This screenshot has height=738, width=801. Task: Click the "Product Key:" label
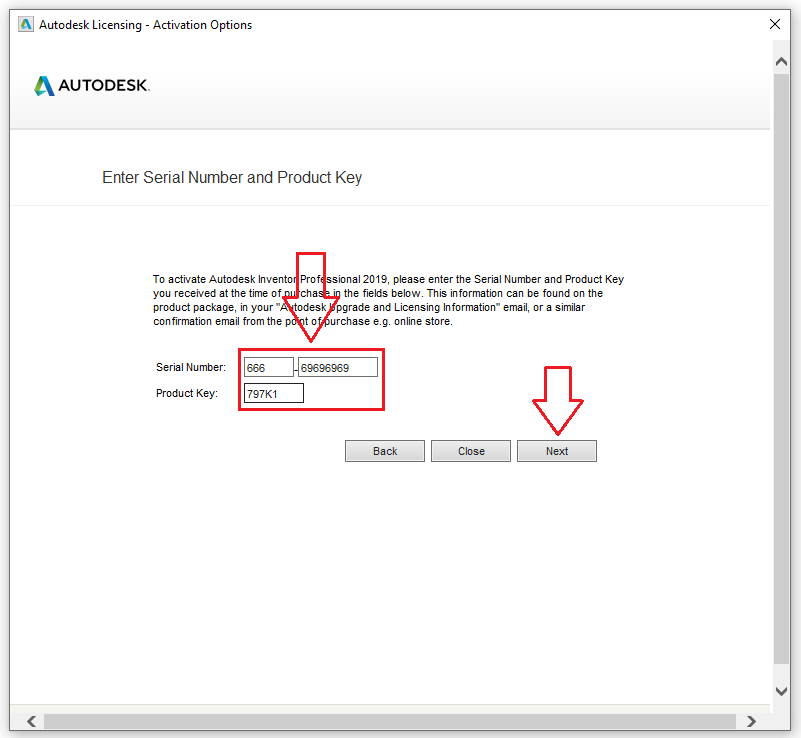click(187, 394)
